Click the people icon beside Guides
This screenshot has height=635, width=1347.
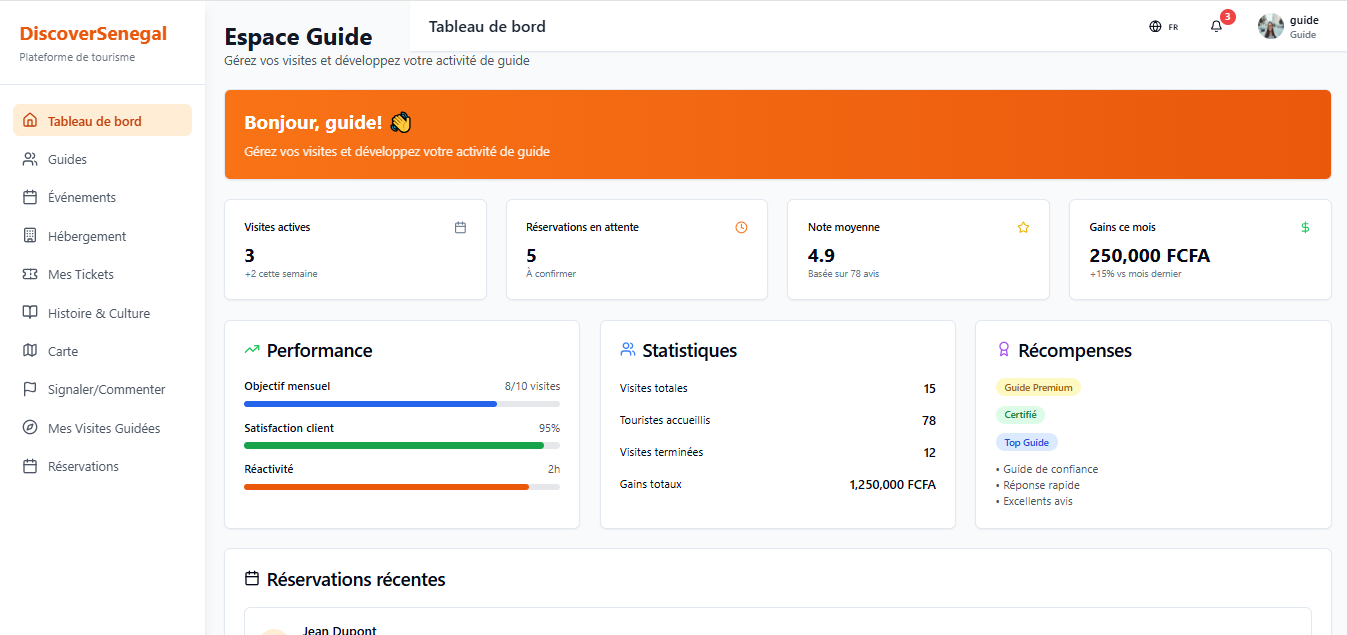click(x=30, y=159)
